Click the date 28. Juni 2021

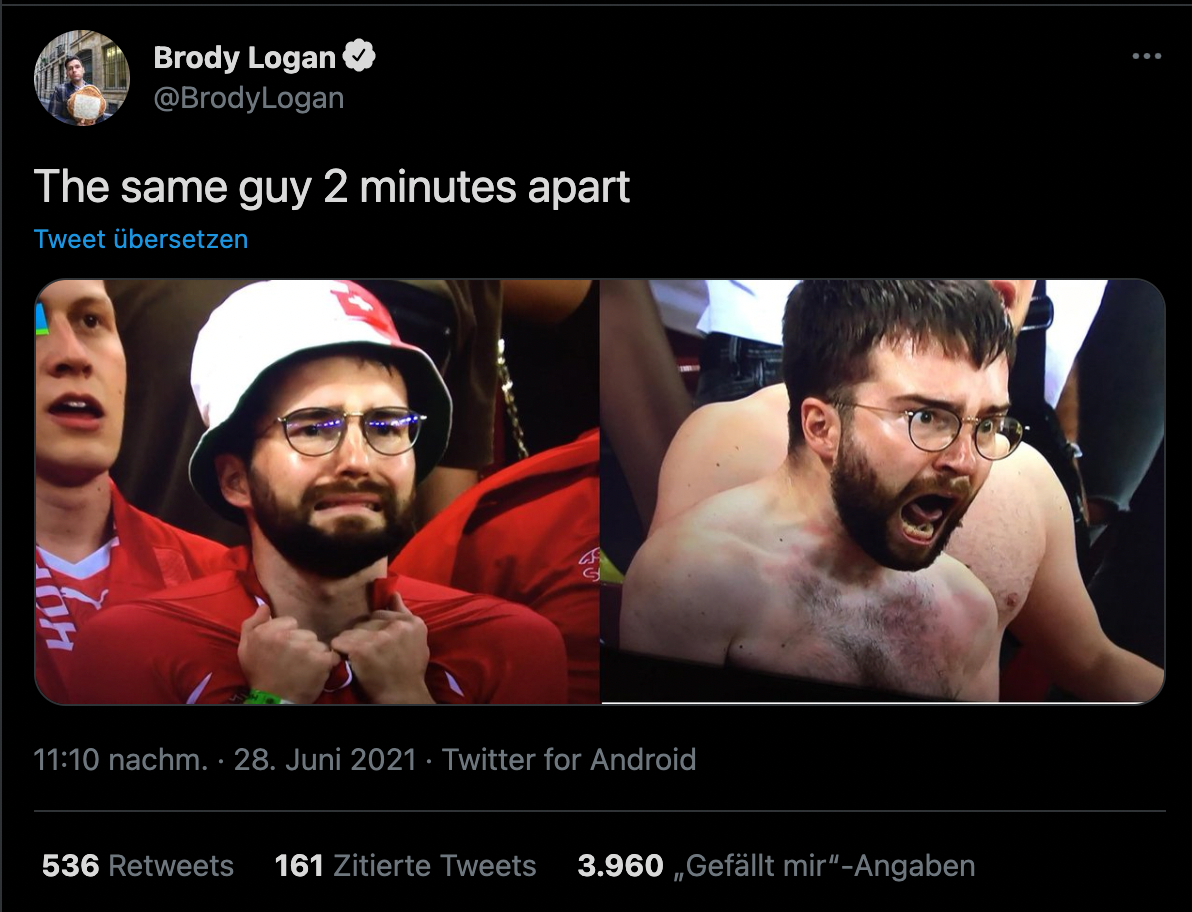click(x=325, y=760)
